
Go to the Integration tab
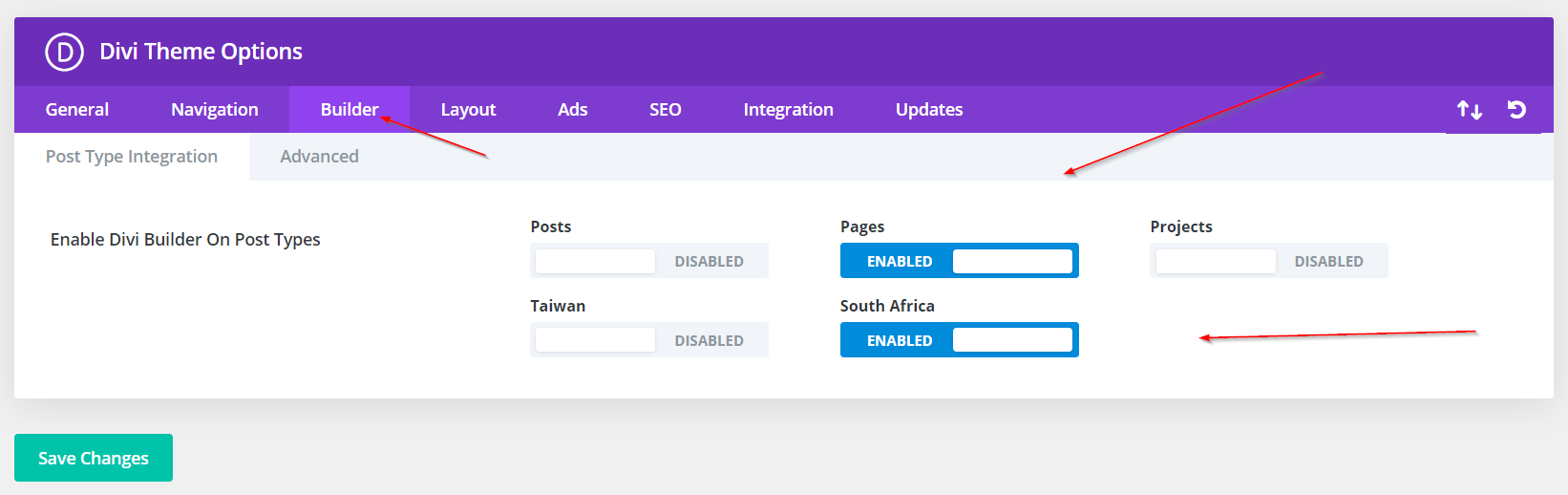[788, 110]
